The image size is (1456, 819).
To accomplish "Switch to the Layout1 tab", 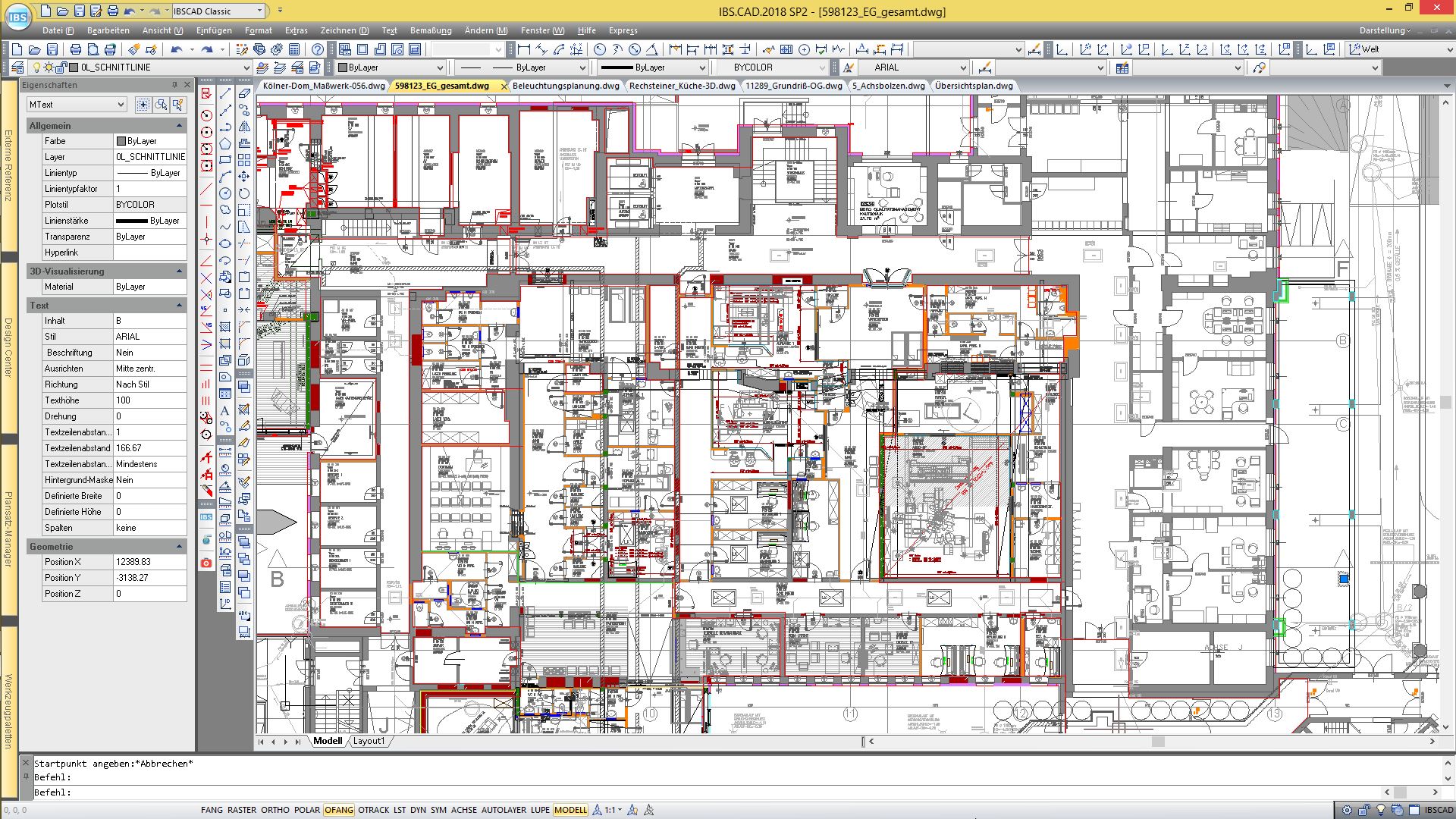I will click(369, 741).
